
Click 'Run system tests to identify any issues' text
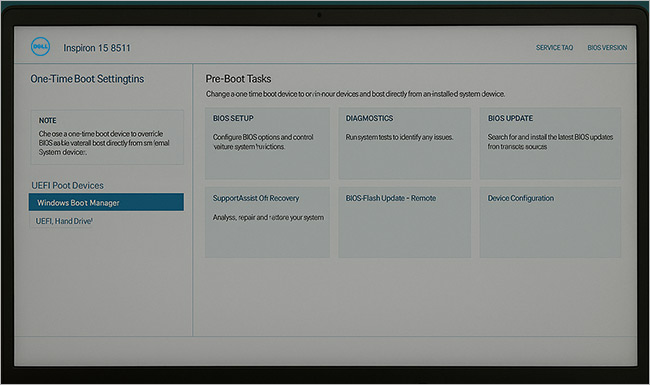tap(399, 137)
